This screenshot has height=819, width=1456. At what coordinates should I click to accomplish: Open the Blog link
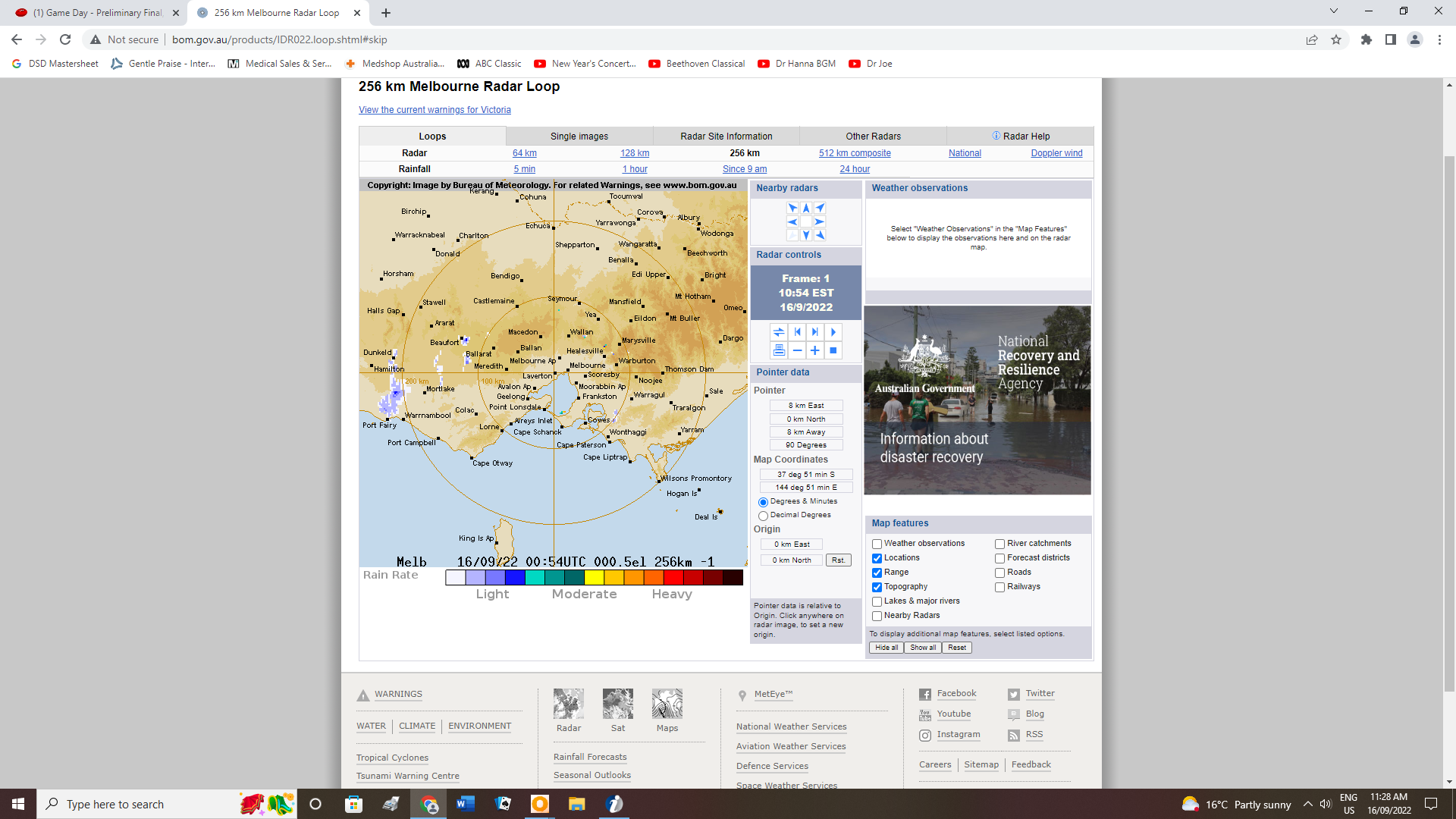click(x=1034, y=714)
